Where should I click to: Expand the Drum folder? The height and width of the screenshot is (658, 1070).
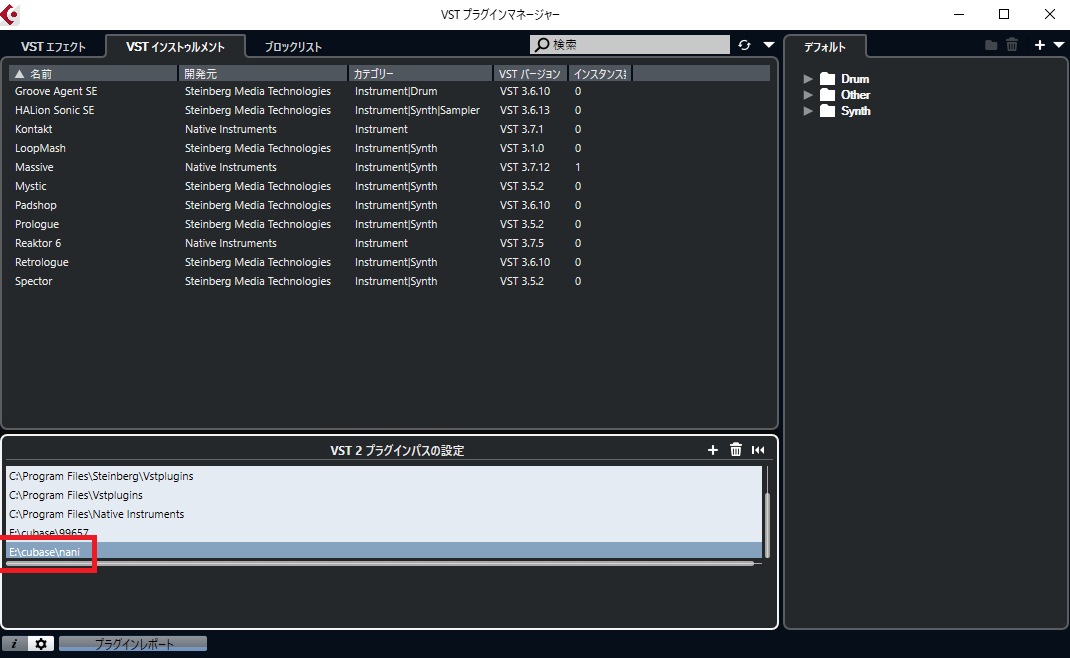coord(808,78)
